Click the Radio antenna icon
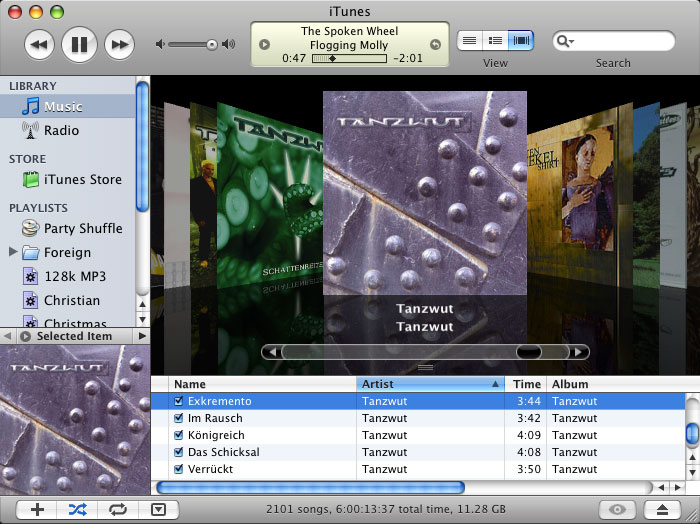 click(x=30, y=130)
